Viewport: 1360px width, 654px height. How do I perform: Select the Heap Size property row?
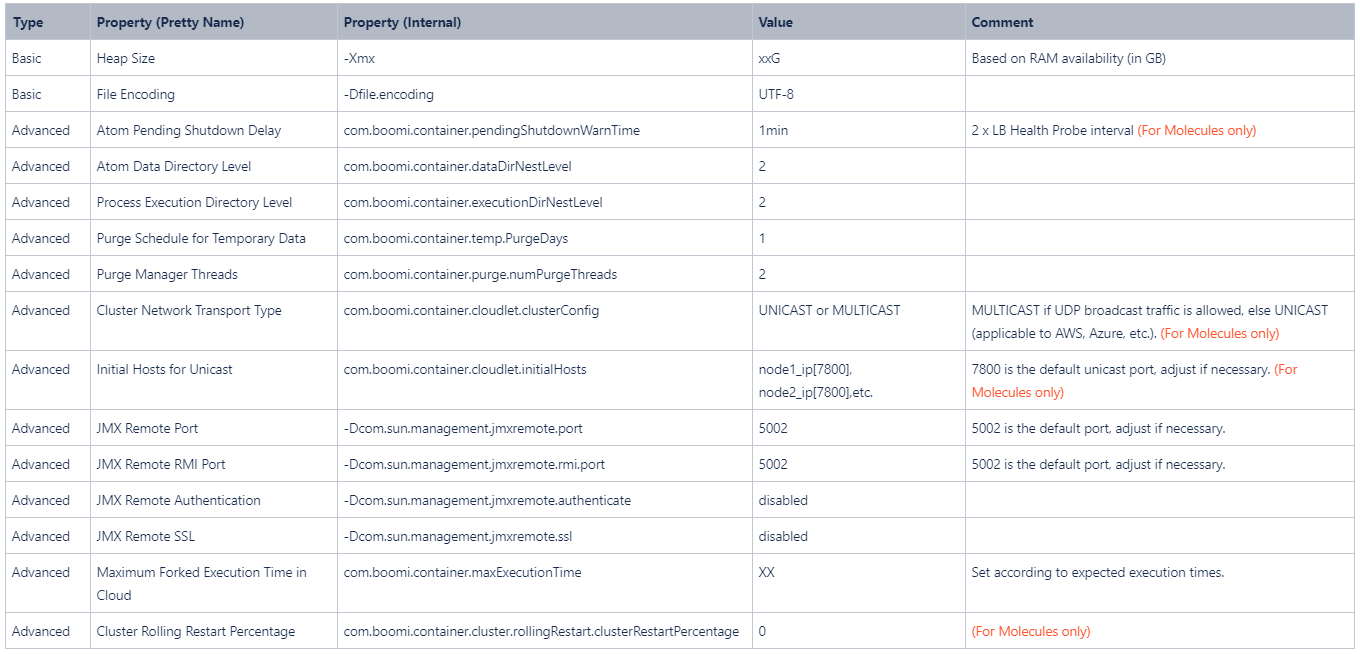tap(125, 58)
